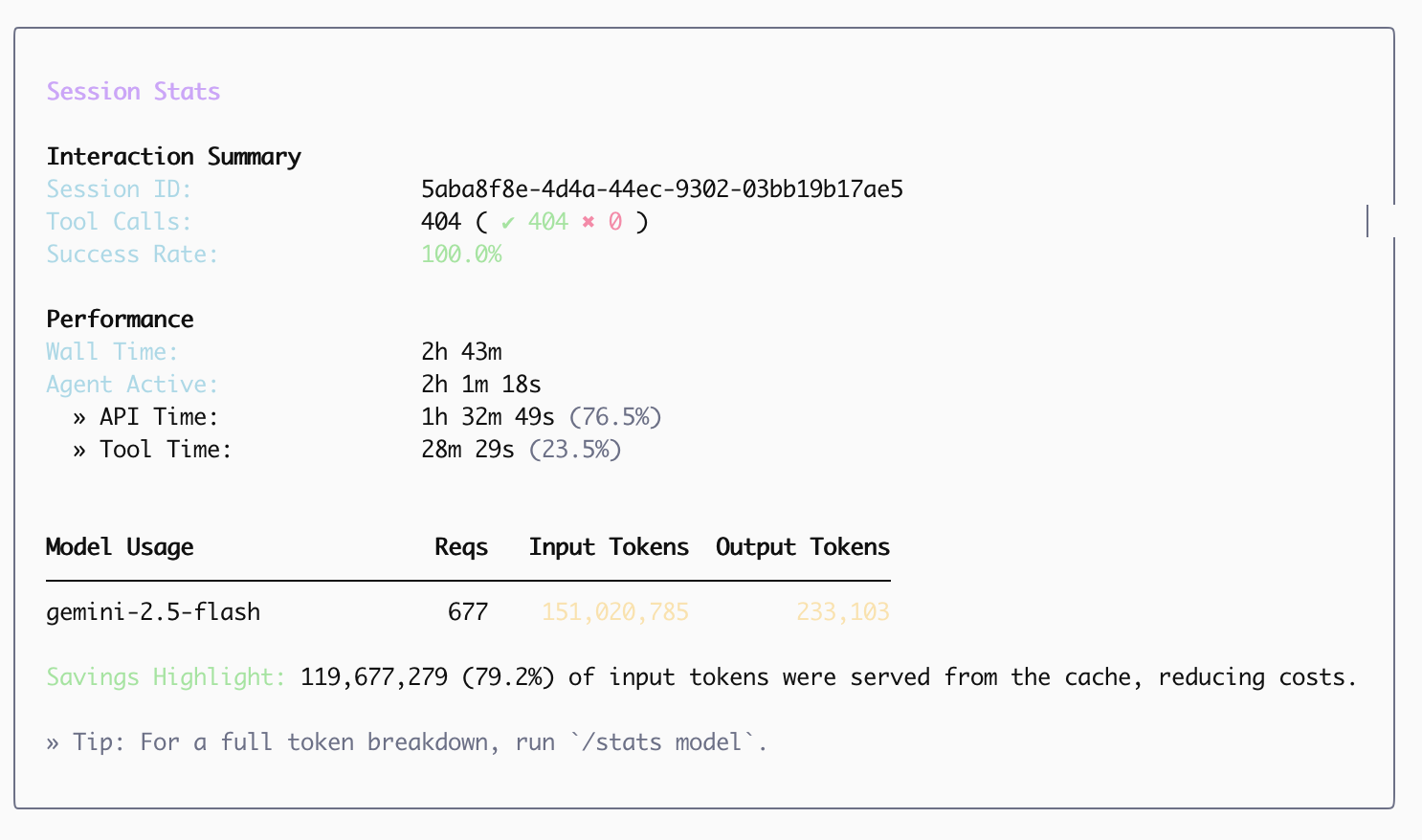
Task: Click the Input Tokens column header
Action: click(609, 547)
